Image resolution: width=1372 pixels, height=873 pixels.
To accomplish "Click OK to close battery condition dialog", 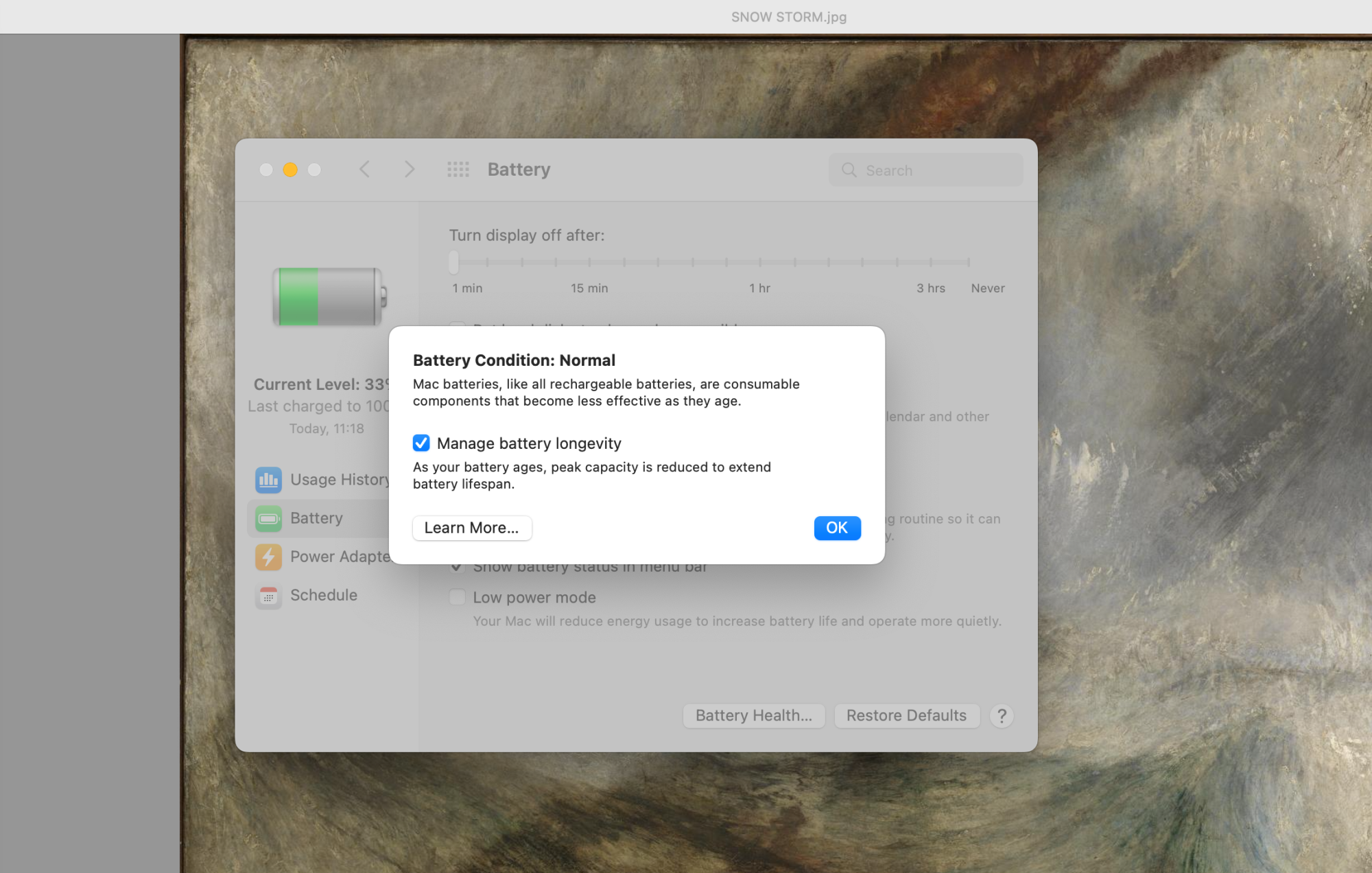I will pyautogui.click(x=837, y=528).
